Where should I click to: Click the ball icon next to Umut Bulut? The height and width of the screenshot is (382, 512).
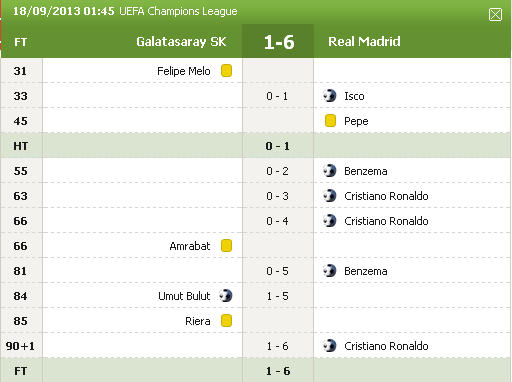[226, 296]
